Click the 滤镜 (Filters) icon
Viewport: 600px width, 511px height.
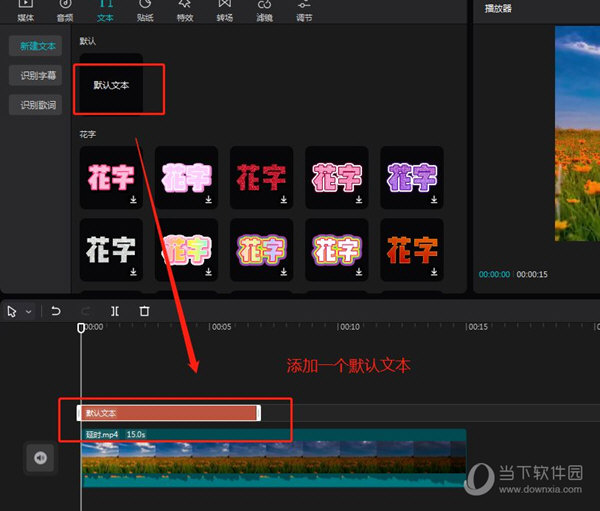pos(264,10)
